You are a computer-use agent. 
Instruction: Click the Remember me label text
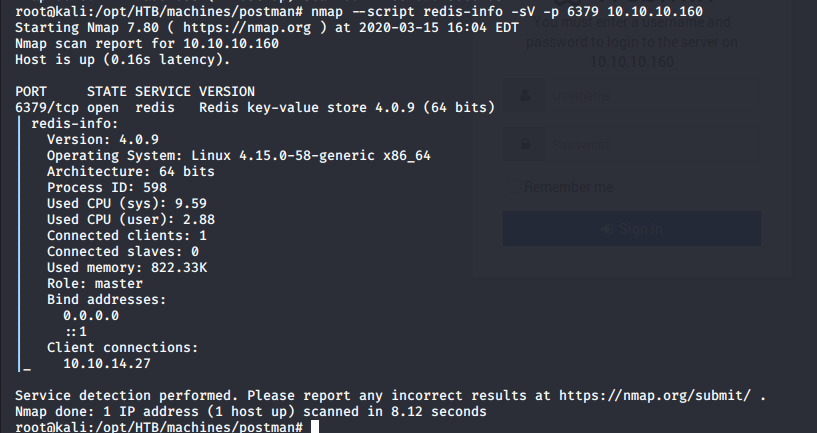coord(569,187)
